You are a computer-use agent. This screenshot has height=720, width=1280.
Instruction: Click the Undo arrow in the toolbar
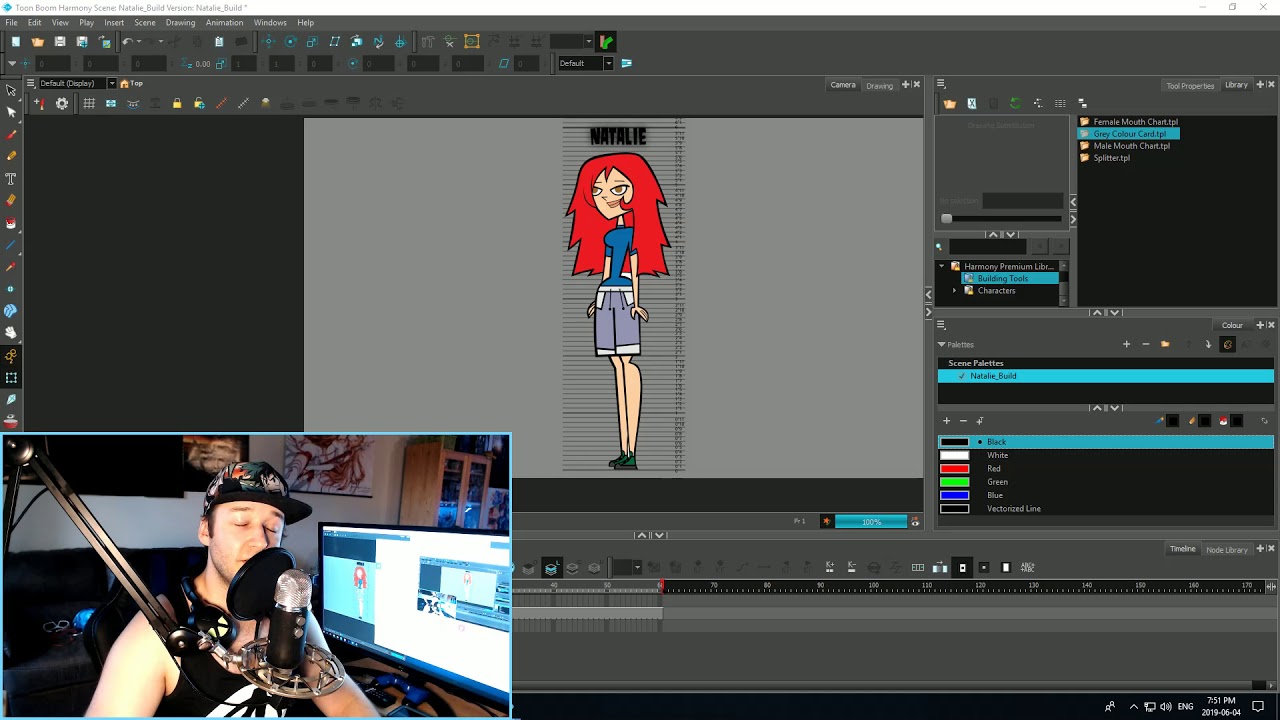127,42
